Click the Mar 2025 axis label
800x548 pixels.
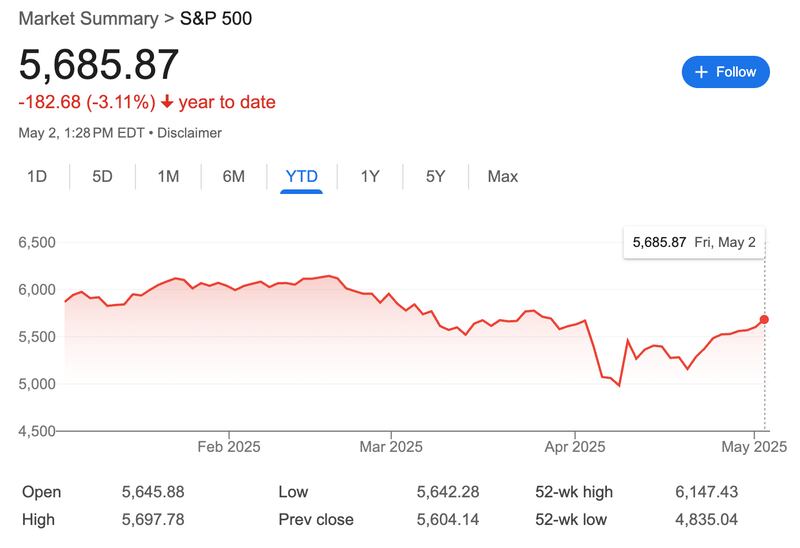(390, 446)
